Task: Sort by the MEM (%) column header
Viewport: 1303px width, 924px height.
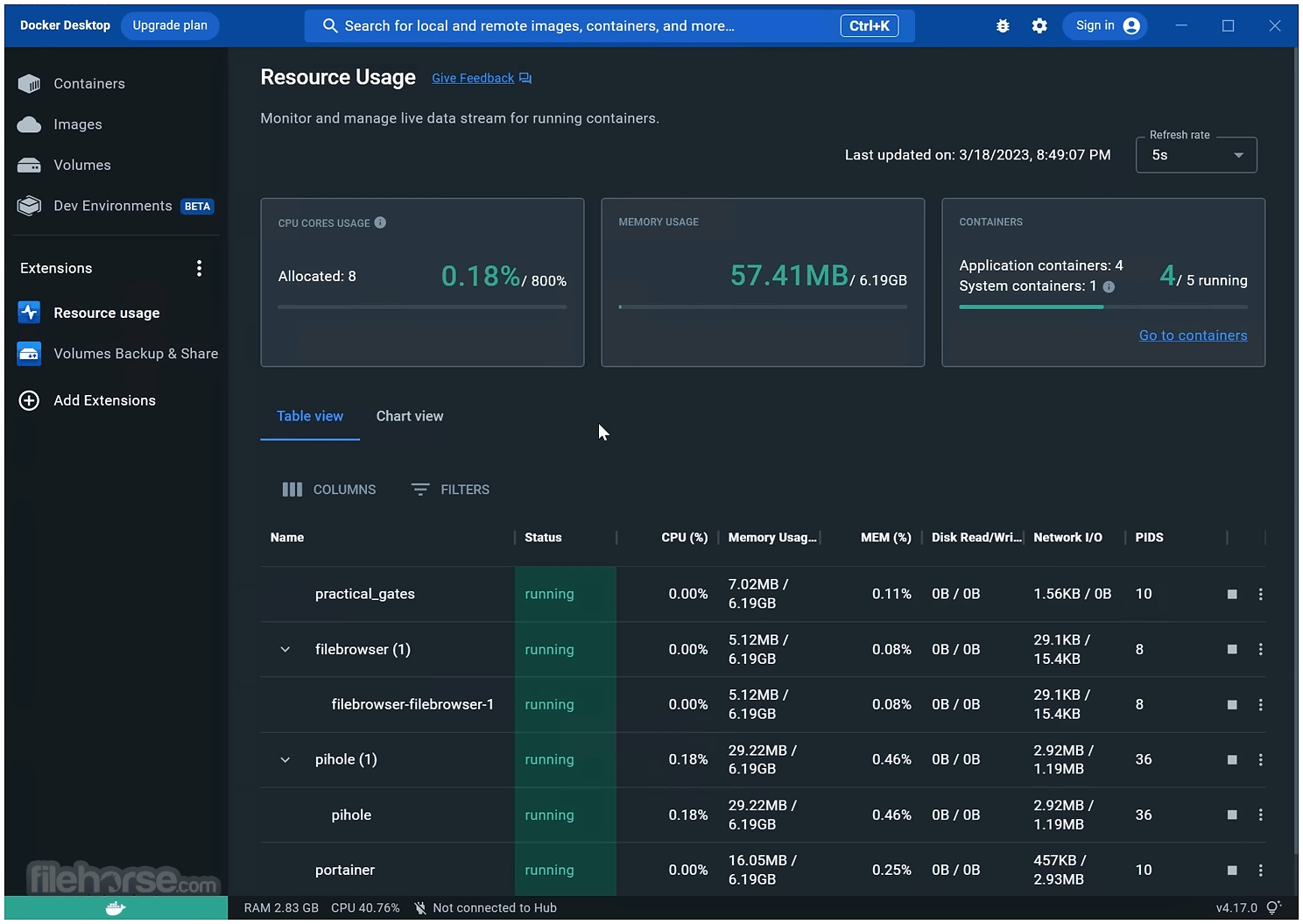Action: coord(886,538)
